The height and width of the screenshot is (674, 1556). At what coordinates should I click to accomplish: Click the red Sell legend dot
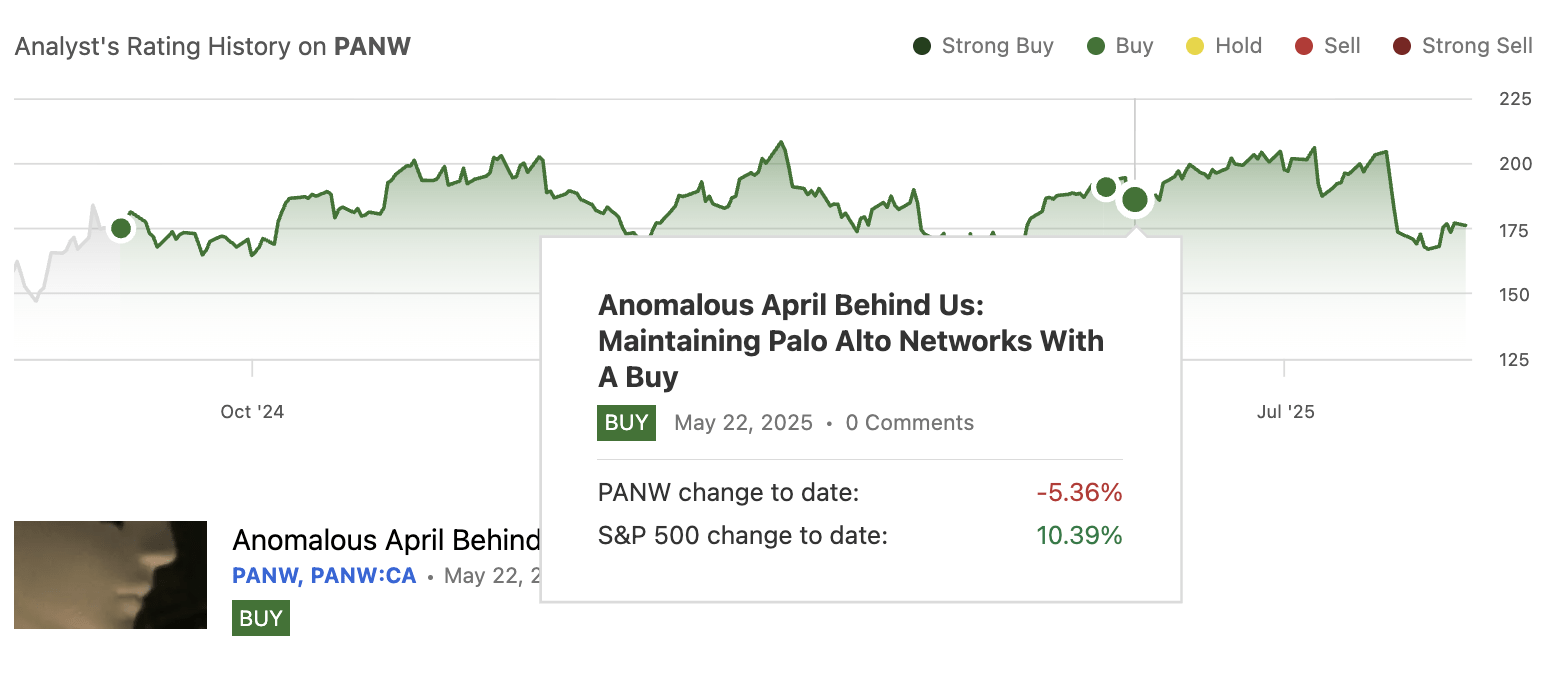pos(1302,45)
